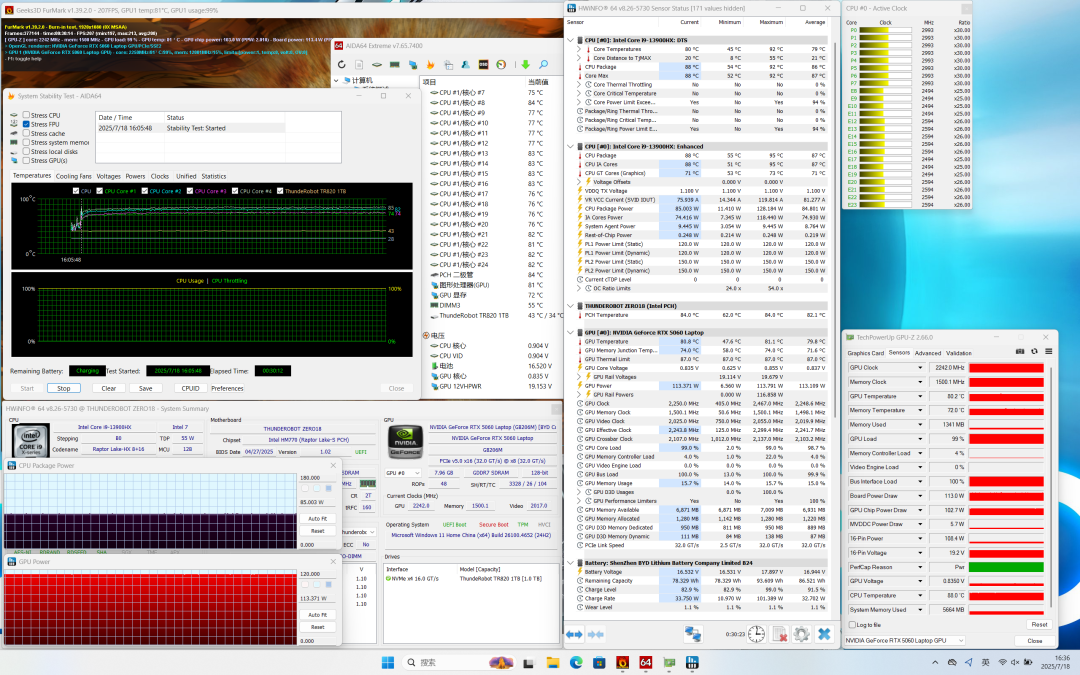This screenshot has width=1080, height=675.
Task: Open the Advanced tab in GPU-Z
Action: (928, 353)
